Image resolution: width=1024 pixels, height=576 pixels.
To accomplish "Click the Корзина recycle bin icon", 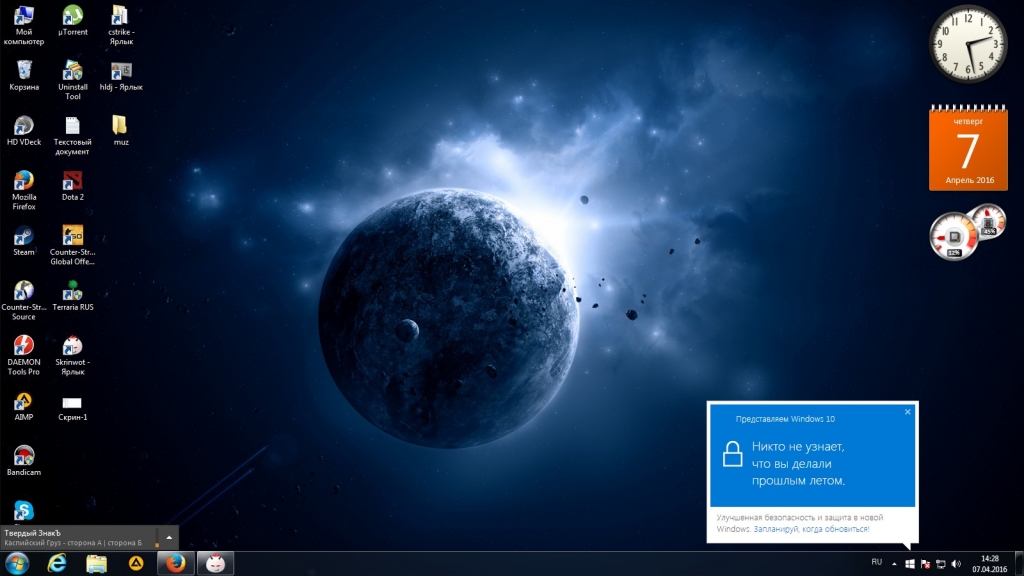I will (x=23, y=70).
